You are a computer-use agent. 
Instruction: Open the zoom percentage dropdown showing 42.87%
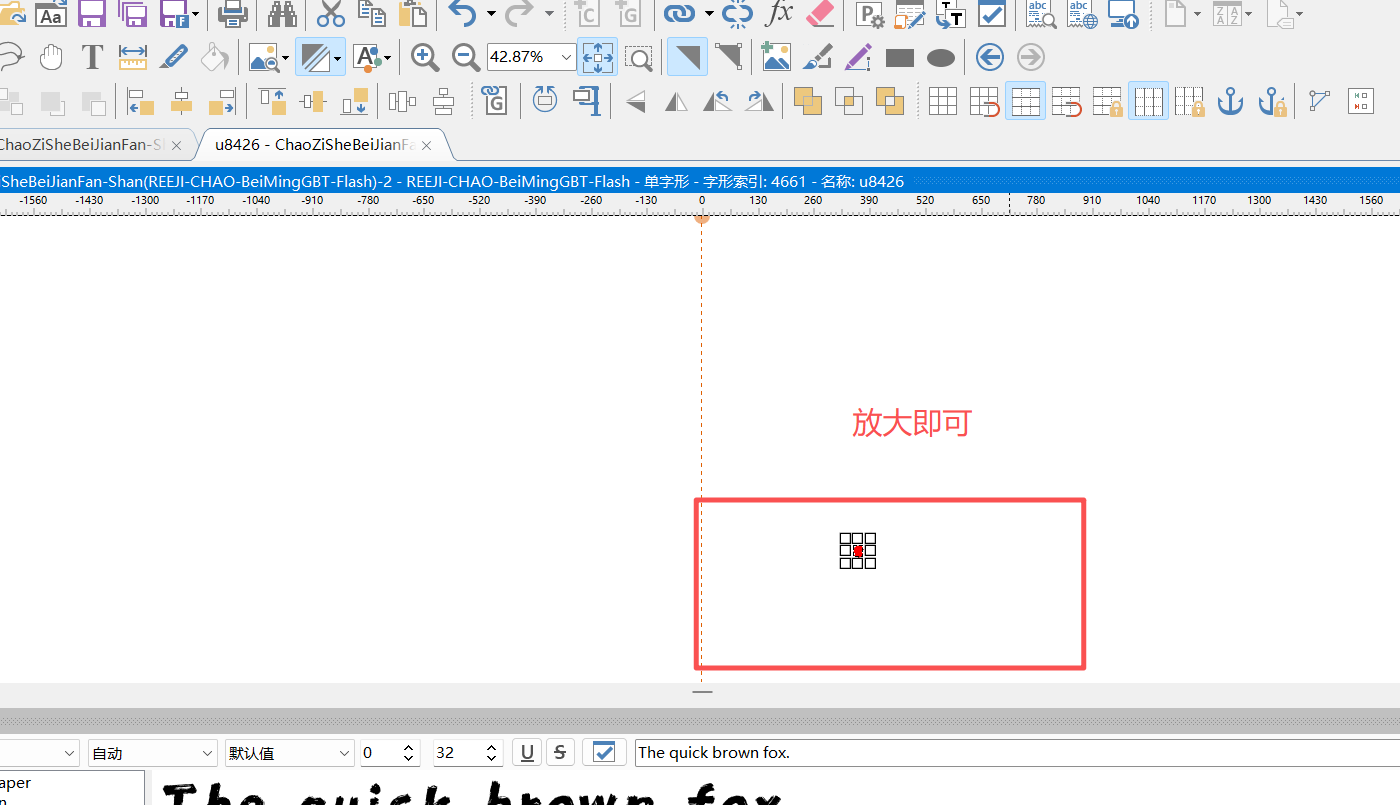pos(567,57)
